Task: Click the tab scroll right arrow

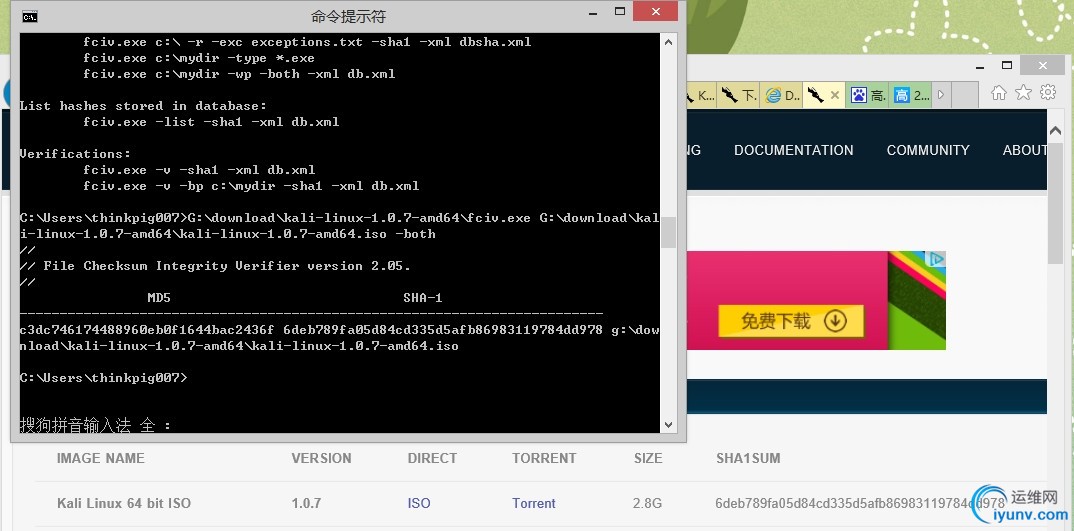Action: [940, 95]
